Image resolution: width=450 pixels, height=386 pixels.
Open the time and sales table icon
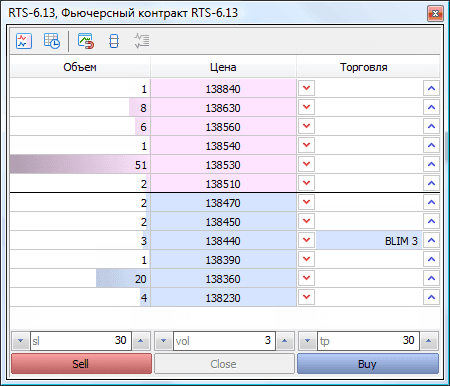point(52,41)
